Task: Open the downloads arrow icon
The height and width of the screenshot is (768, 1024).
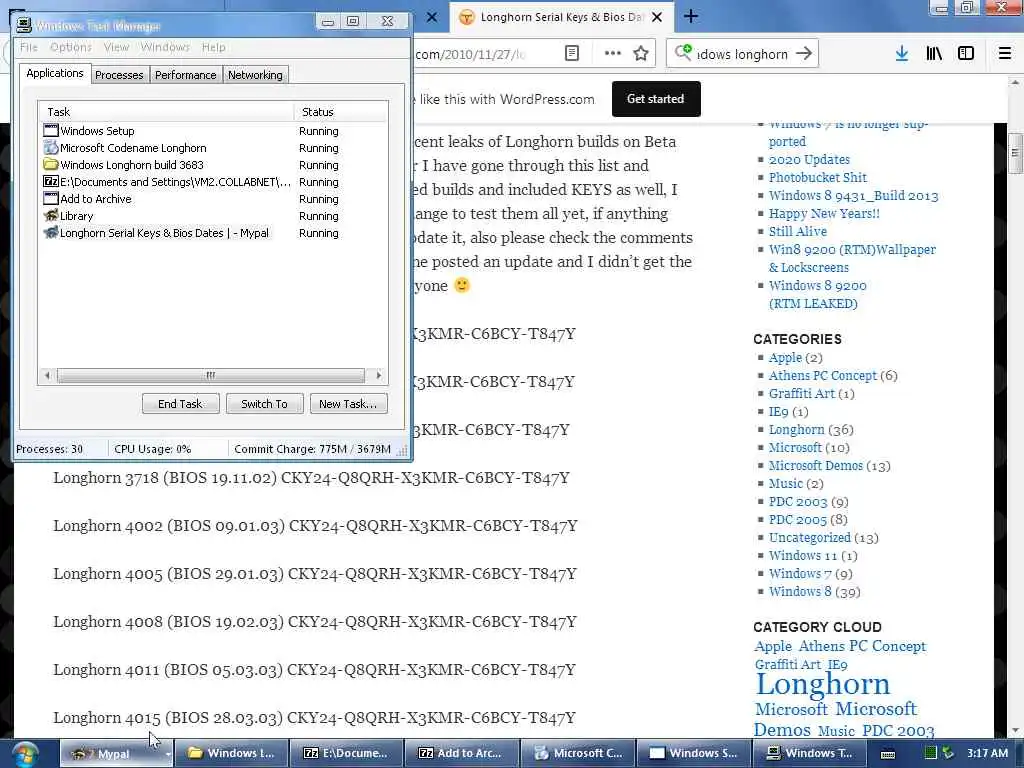Action: 902,54
